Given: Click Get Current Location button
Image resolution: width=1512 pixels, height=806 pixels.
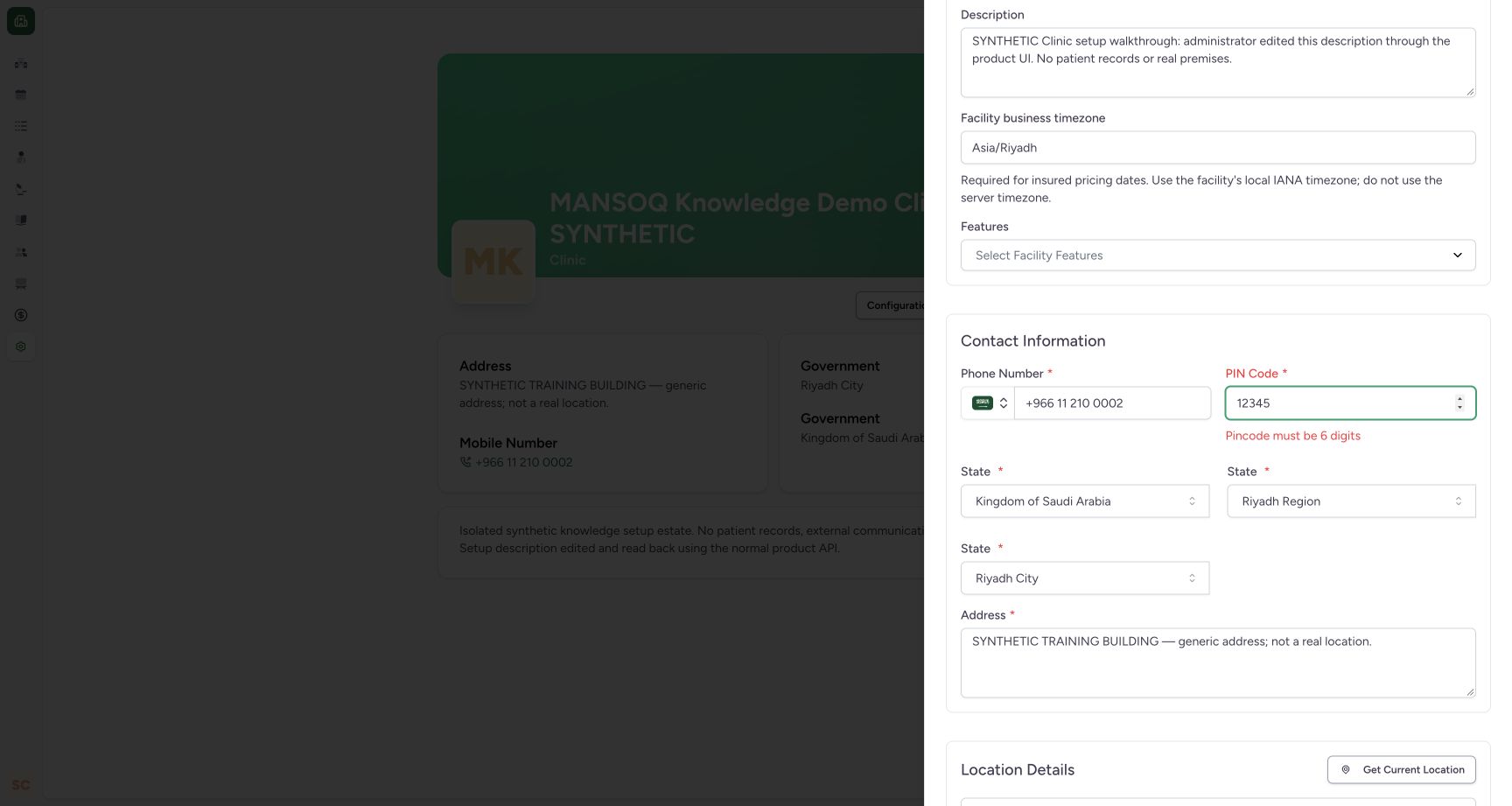Looking at the screenshot, I should tap(1402, 770).
